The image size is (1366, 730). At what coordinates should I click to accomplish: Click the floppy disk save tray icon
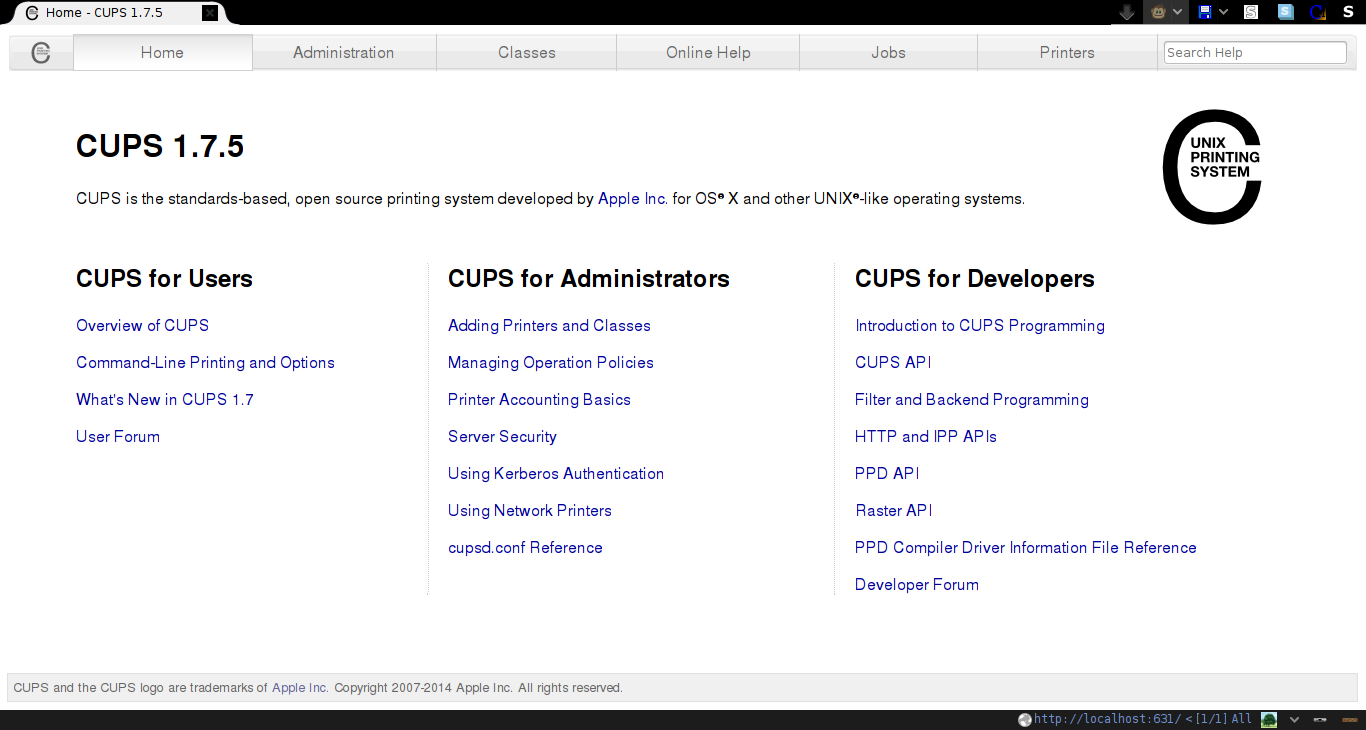pos(1207,11)
